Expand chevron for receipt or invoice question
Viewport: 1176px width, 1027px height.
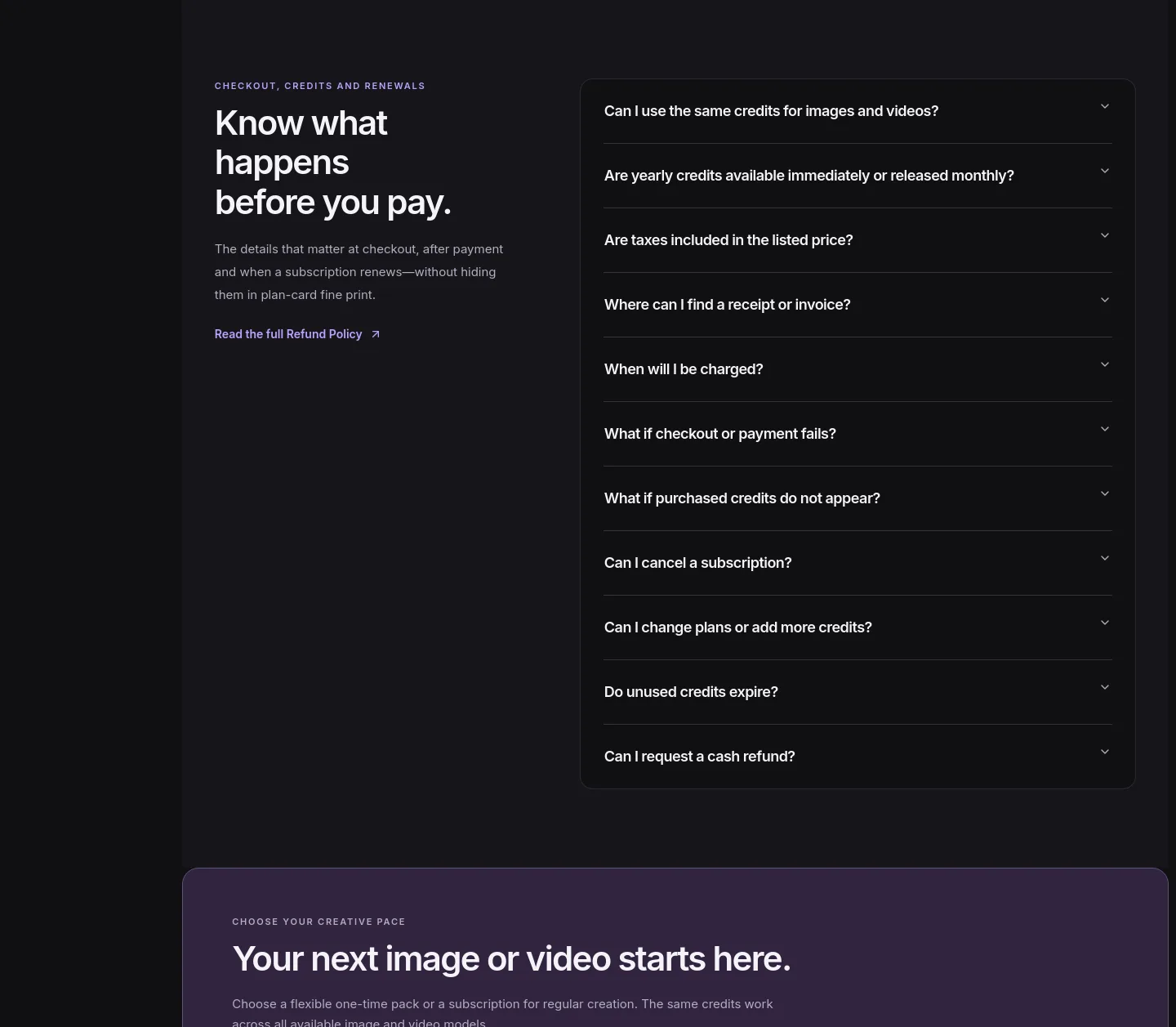[x=1104, y=300]
